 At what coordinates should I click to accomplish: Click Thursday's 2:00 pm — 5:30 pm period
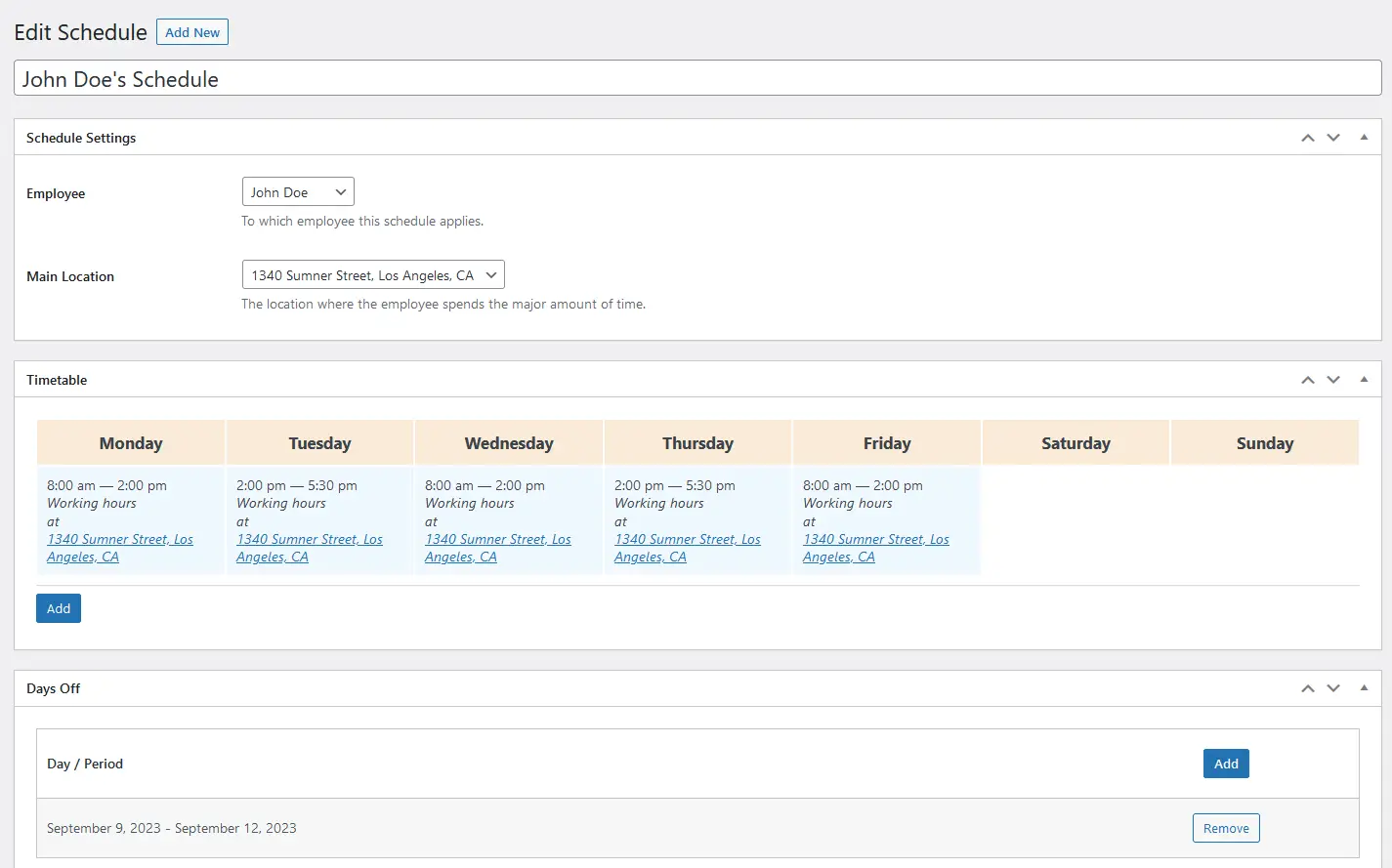tap(675, 485)
